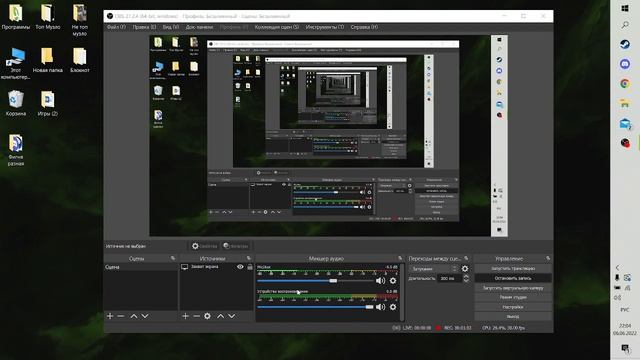640x360 pixels.
Task: Remove selected source with minus icon
Action: (196, 316)
